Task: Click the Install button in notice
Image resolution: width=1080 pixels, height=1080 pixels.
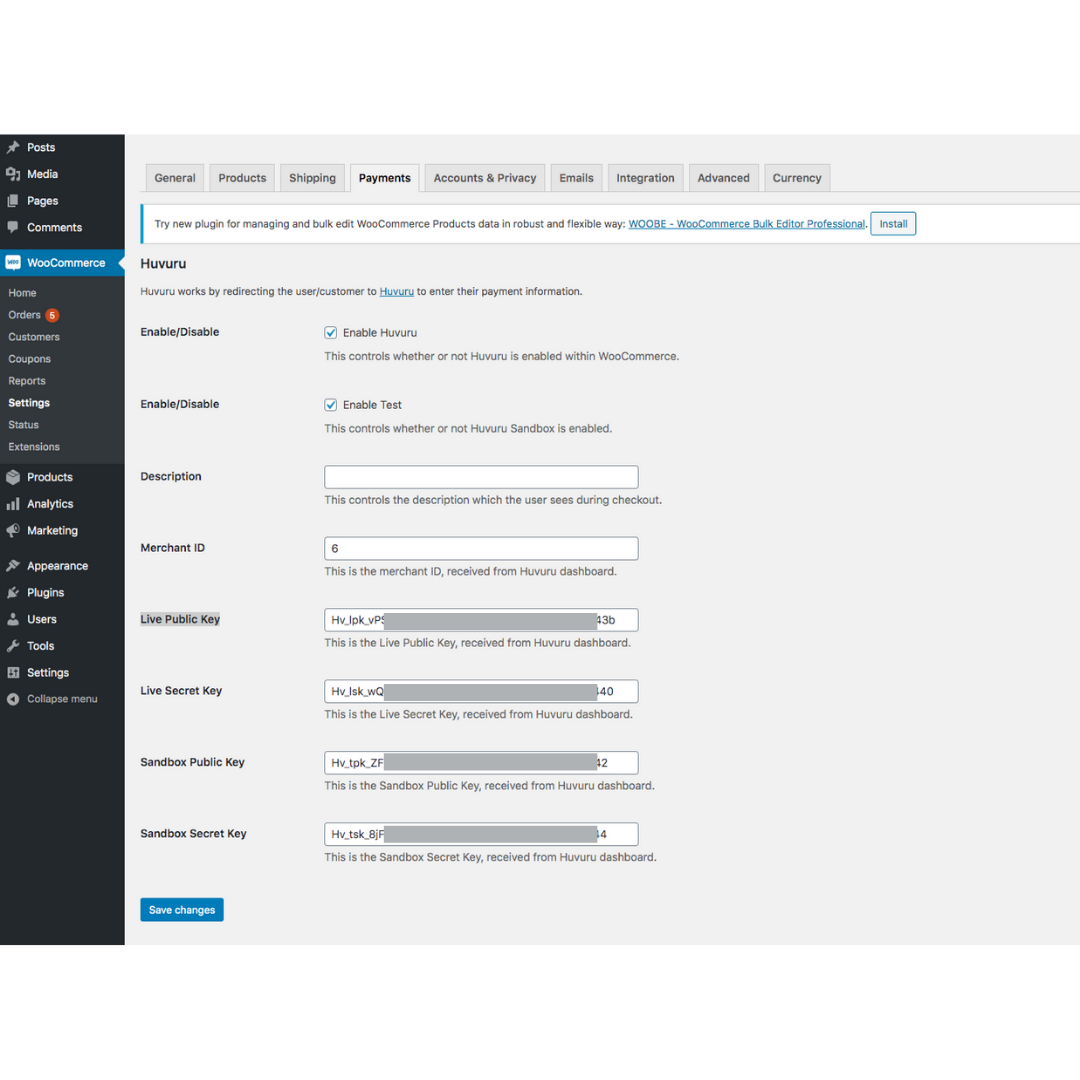Action: point(893,224)
